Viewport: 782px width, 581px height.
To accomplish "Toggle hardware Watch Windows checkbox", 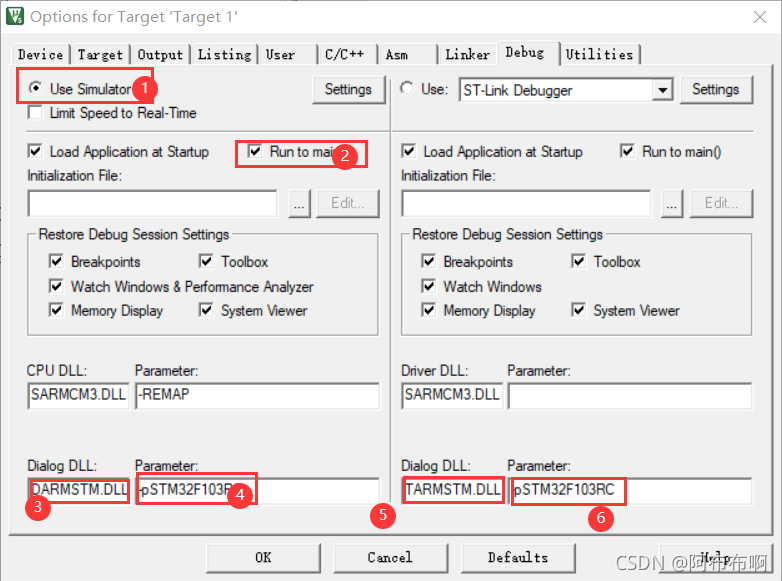I will [428, 286].
